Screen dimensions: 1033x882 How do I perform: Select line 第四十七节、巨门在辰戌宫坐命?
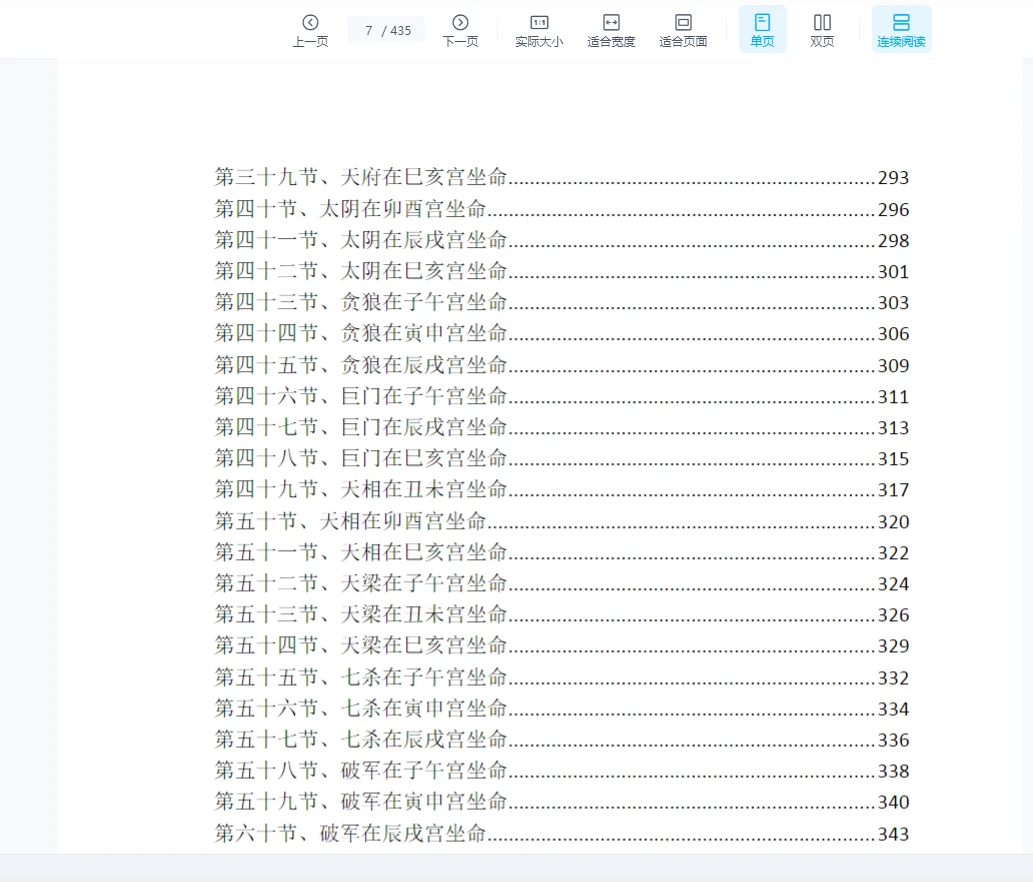(562, 427)
